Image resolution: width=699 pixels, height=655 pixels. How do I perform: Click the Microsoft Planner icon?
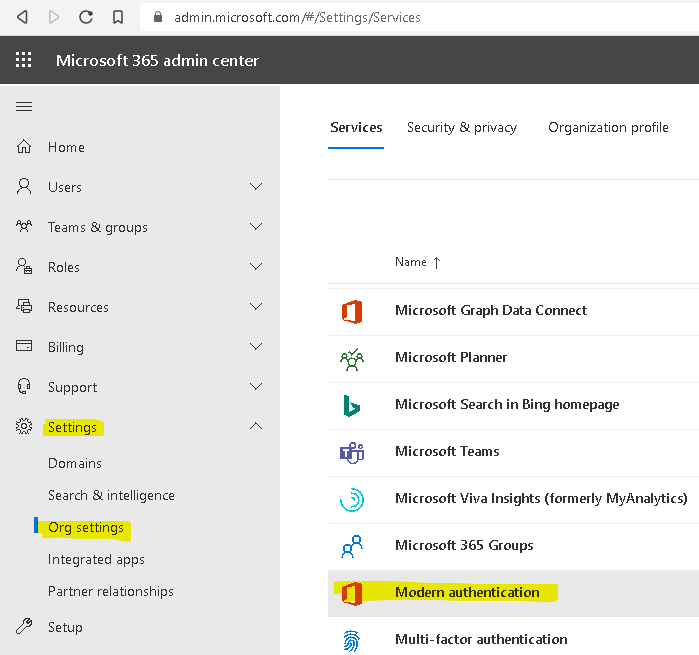(352, 359)
